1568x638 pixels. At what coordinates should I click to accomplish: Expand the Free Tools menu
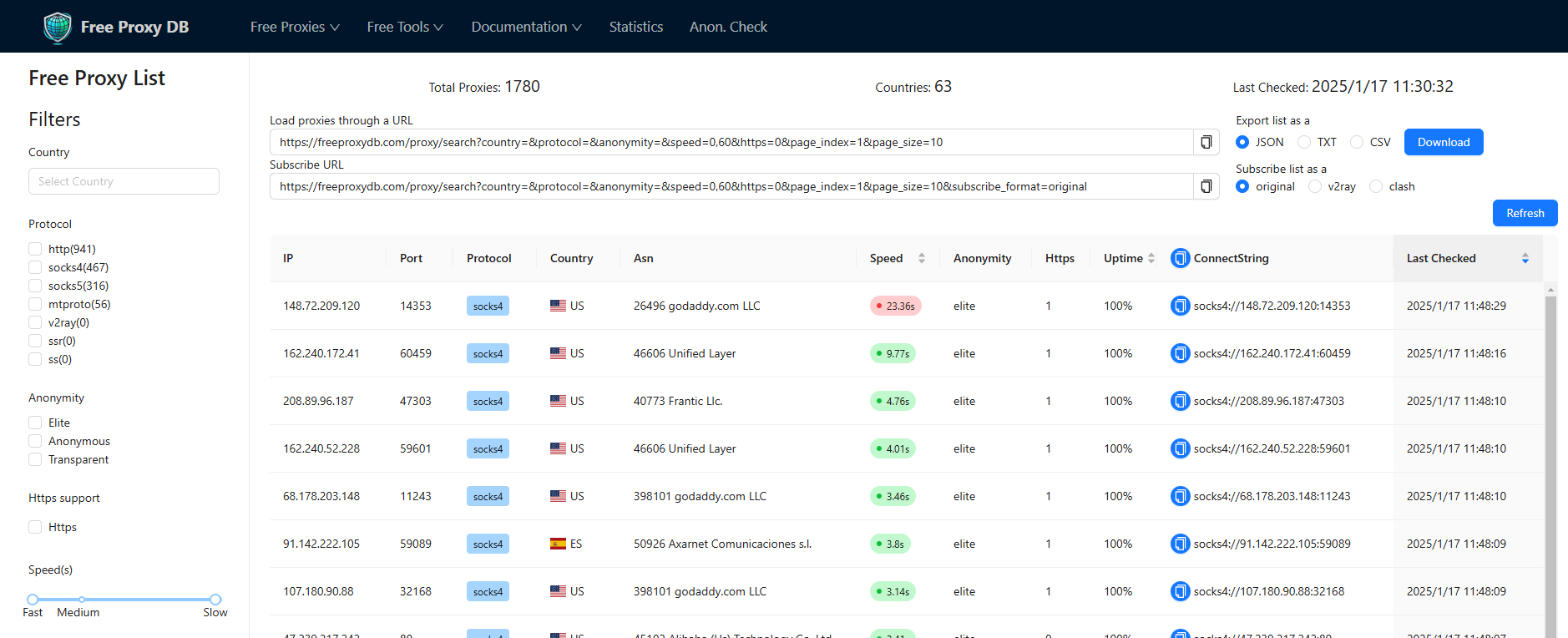405,27
